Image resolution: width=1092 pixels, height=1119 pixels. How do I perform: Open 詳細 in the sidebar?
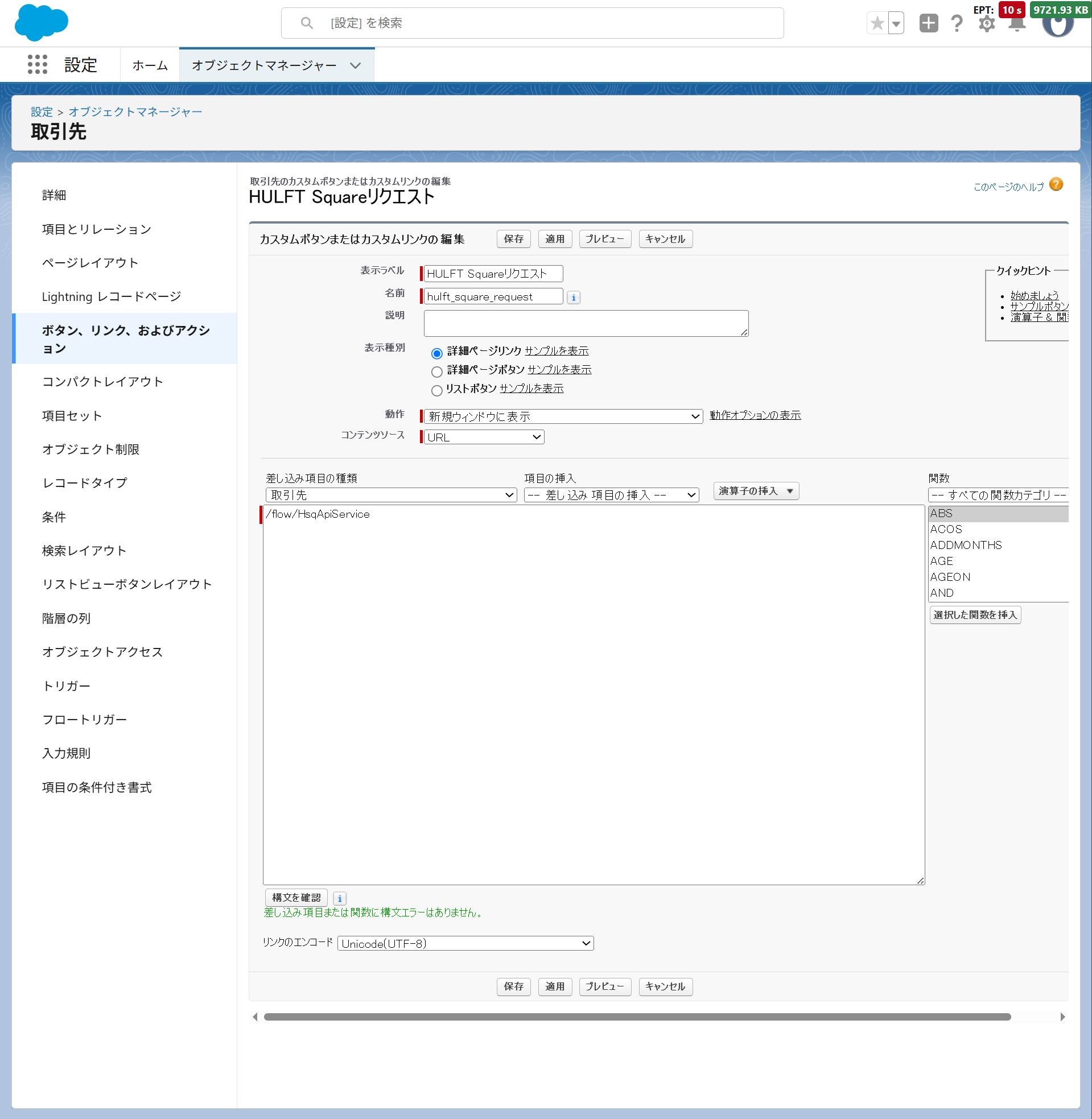click(54, 196)
